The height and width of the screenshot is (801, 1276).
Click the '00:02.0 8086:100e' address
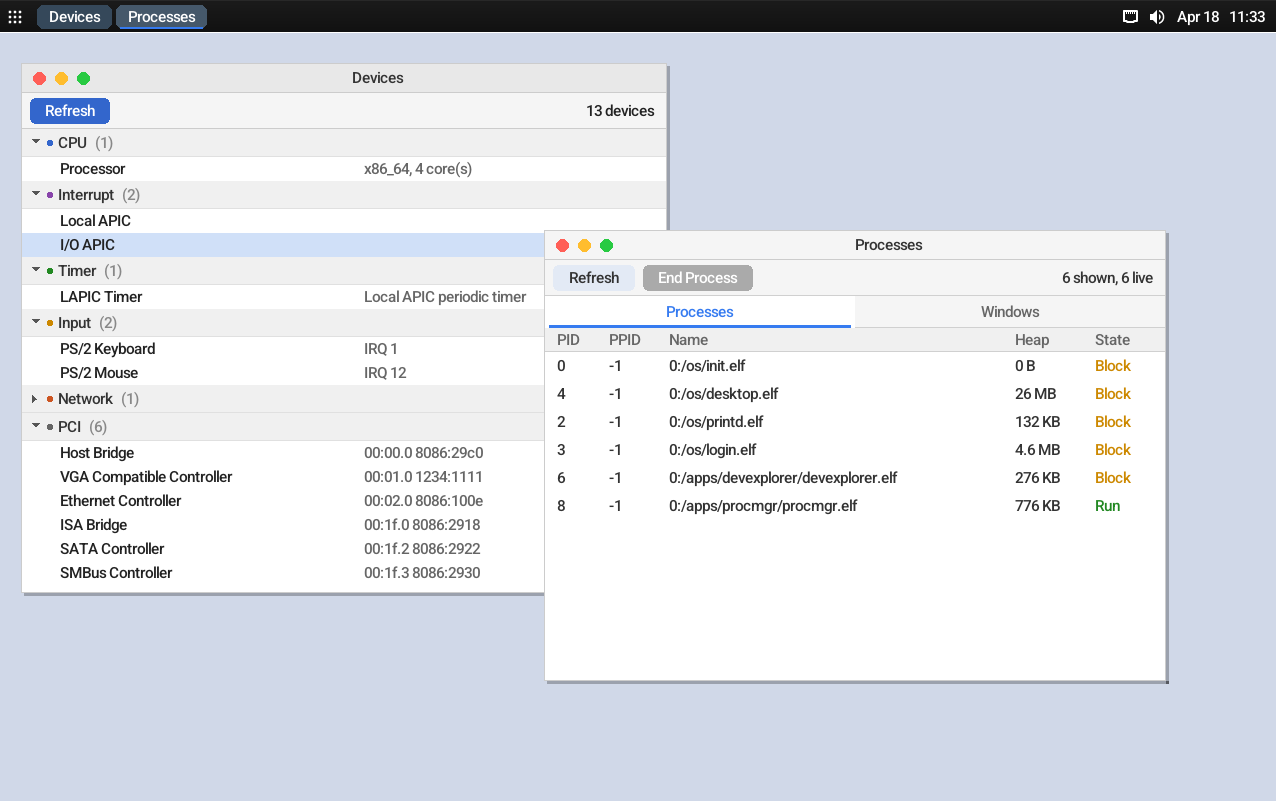pyautogui.click(x=424, y=501)
